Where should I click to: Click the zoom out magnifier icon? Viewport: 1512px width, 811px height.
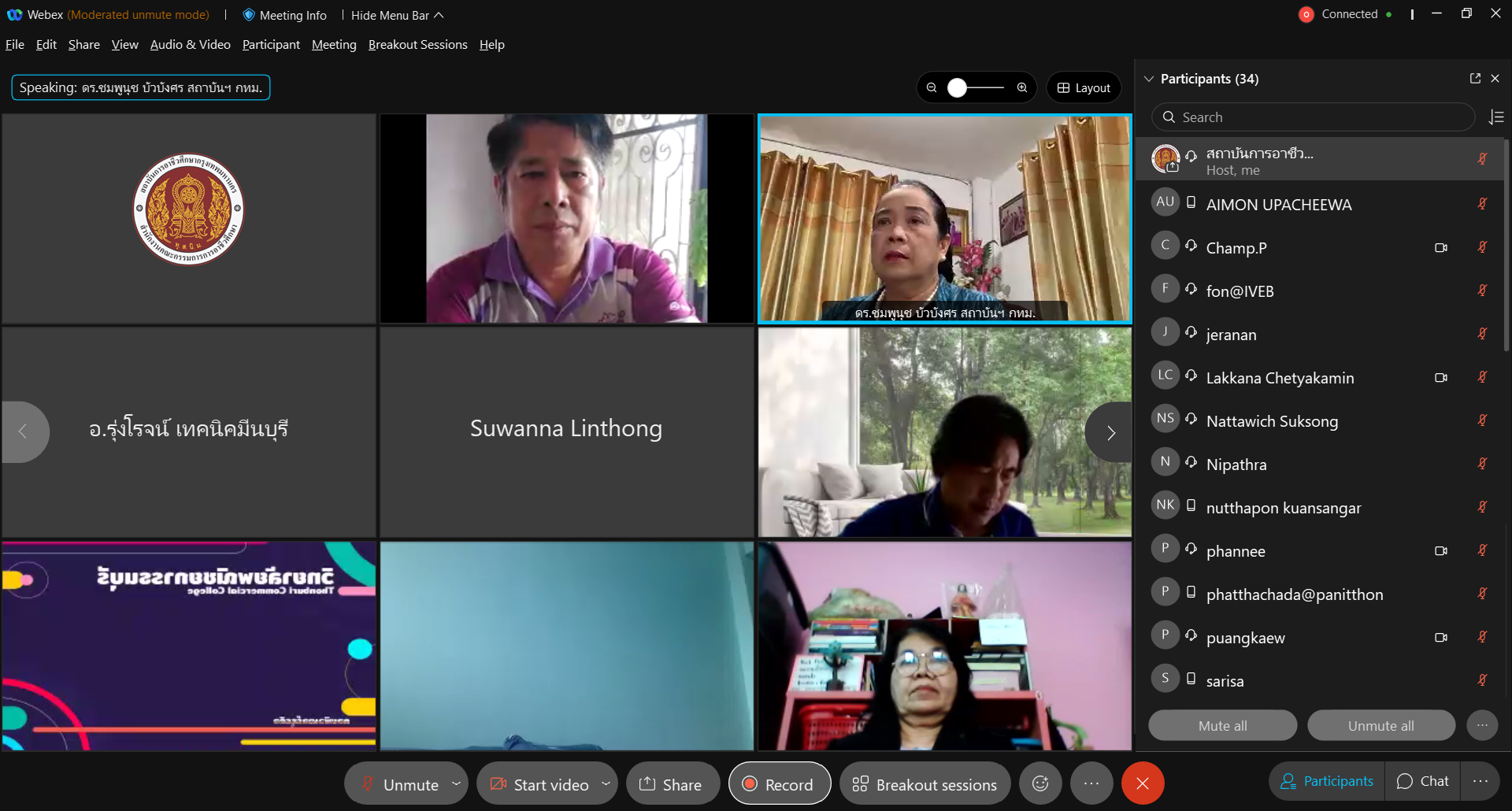click(x=932, y=87)
